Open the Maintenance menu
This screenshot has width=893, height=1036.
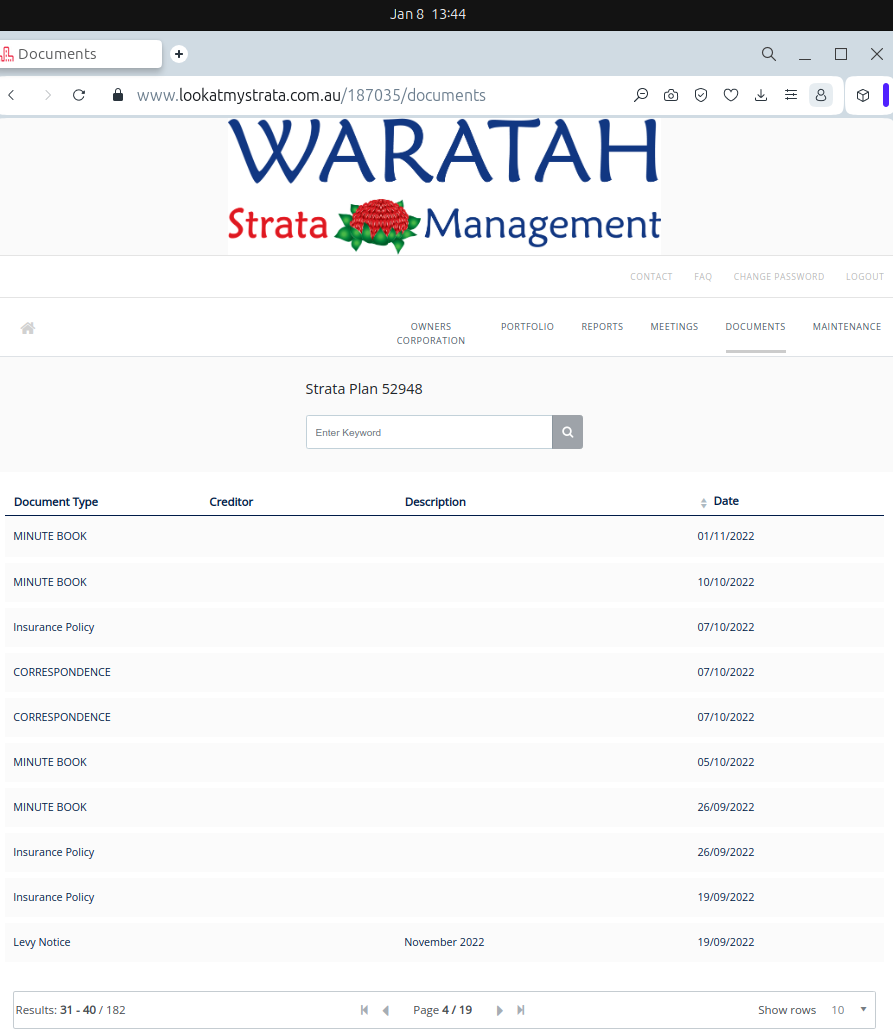(x=847, y=326)
